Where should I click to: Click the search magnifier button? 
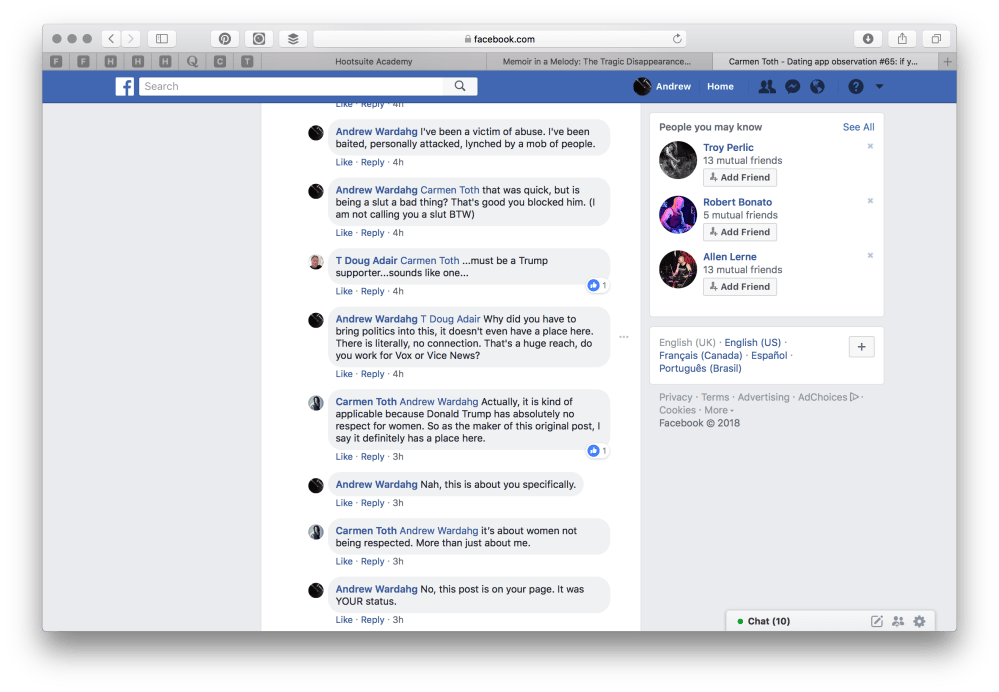460,87
